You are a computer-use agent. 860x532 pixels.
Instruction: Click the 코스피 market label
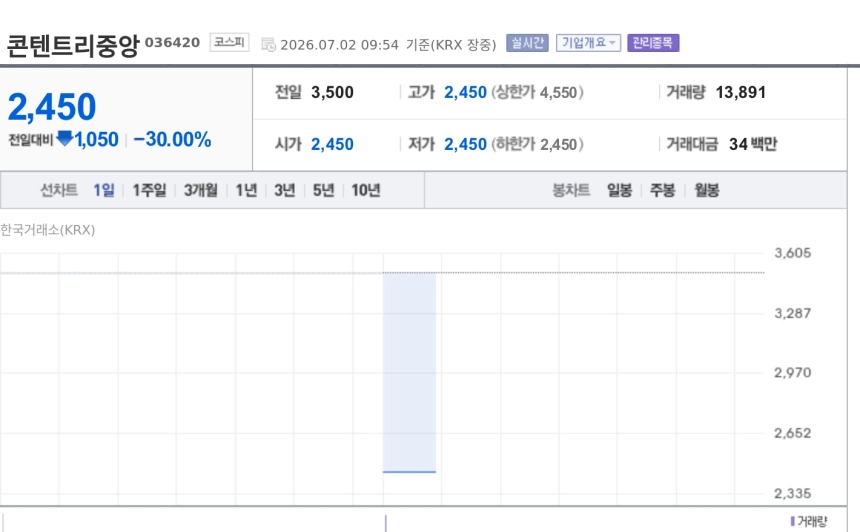(229, 42)
